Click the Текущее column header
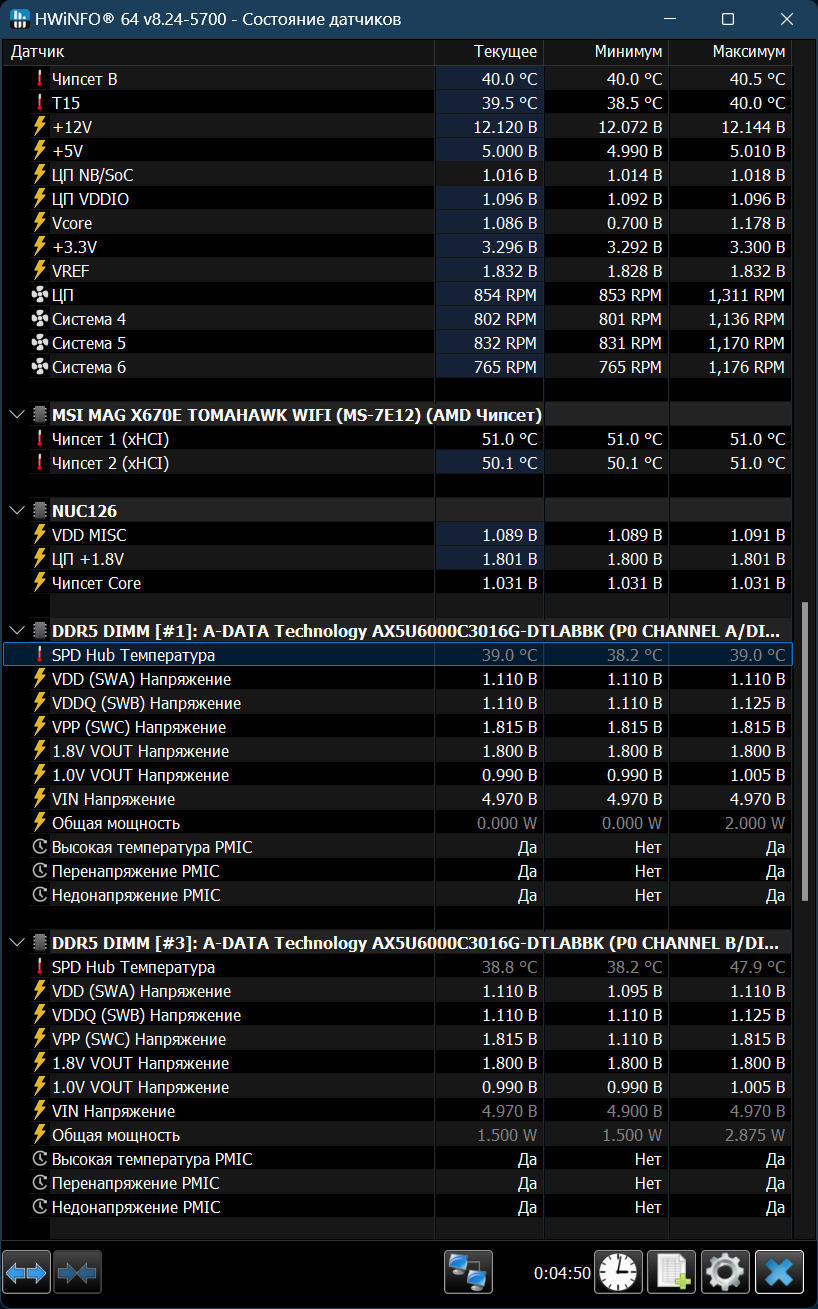Viewport: 818px width, 1309px height. point(489,52)
